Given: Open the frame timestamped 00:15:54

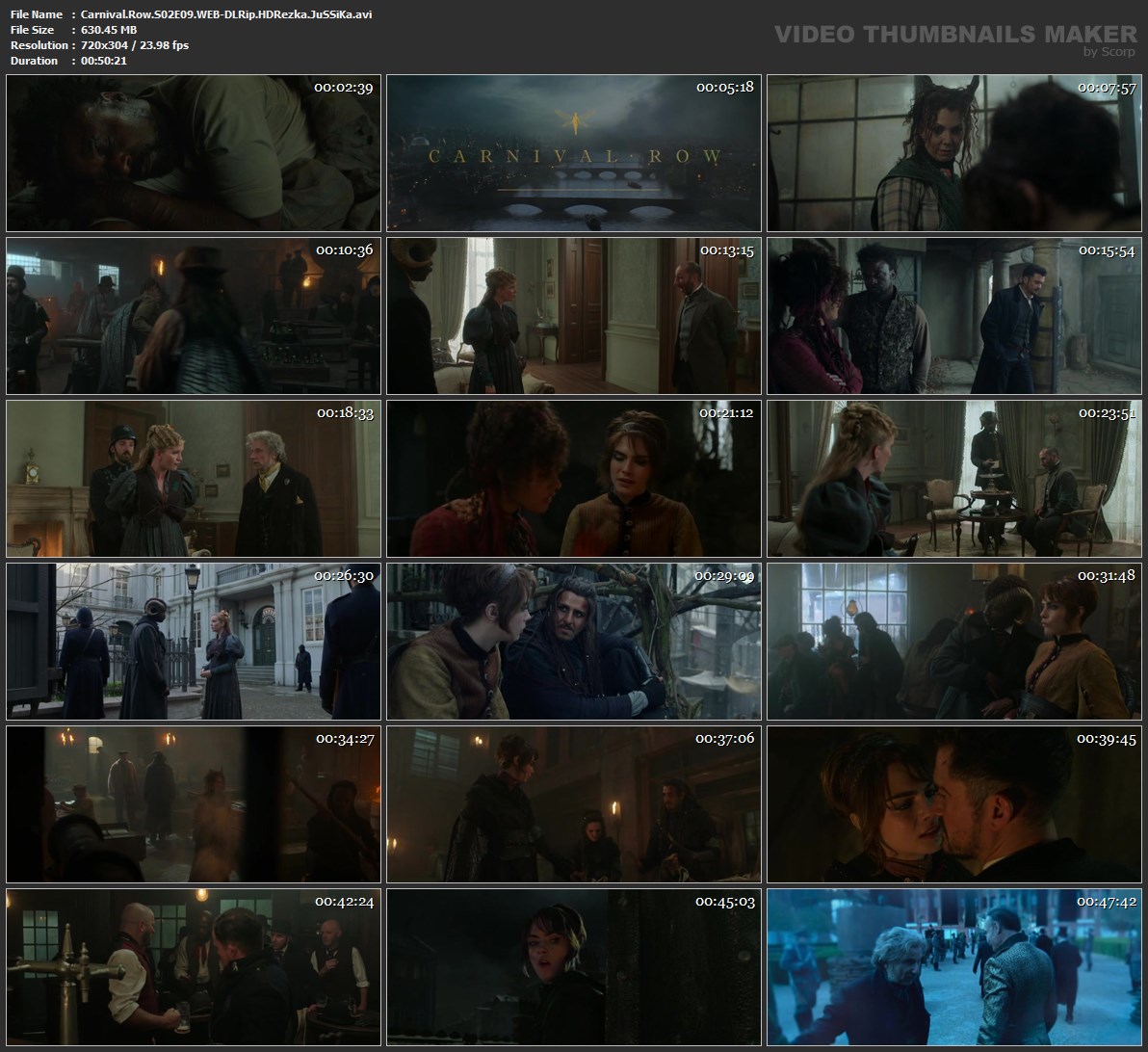Looking at the screenshot, I should (x=954, y=316).
